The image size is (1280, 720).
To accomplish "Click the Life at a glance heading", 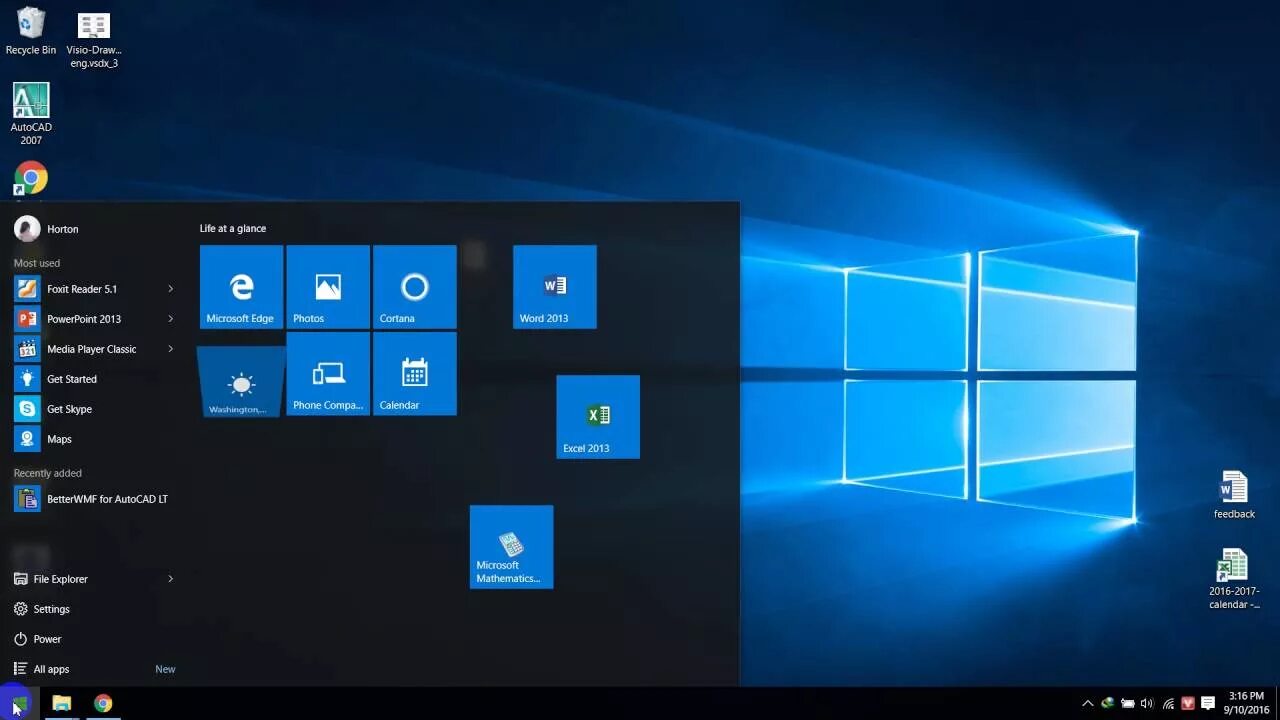I will click(x=233, y=229).
